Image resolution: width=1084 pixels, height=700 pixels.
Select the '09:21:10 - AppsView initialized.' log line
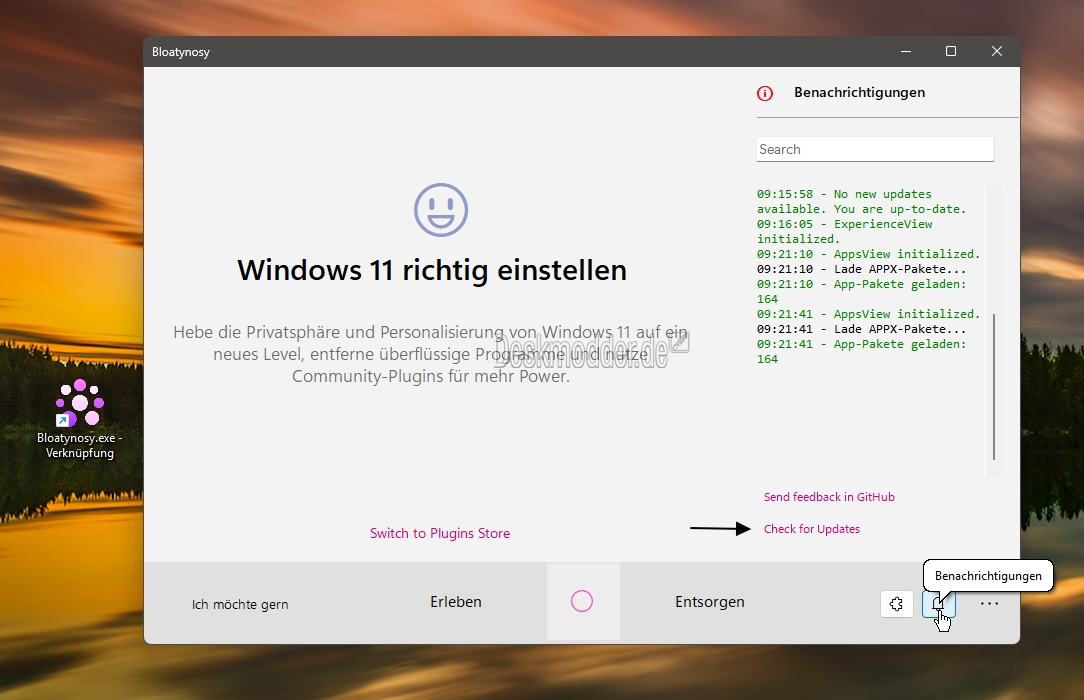point(868,254)
